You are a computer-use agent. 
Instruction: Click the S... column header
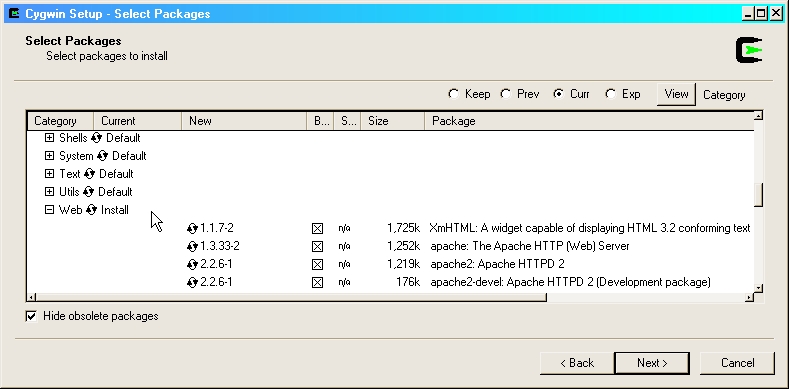coord(347,121)
